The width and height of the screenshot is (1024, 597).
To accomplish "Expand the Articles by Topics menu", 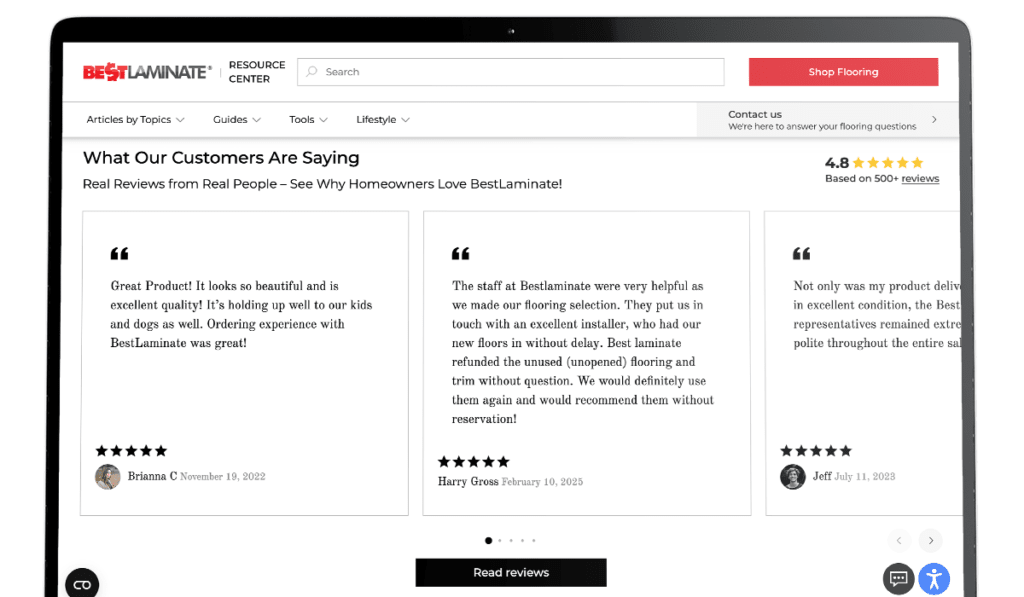I will pos(136,120).
